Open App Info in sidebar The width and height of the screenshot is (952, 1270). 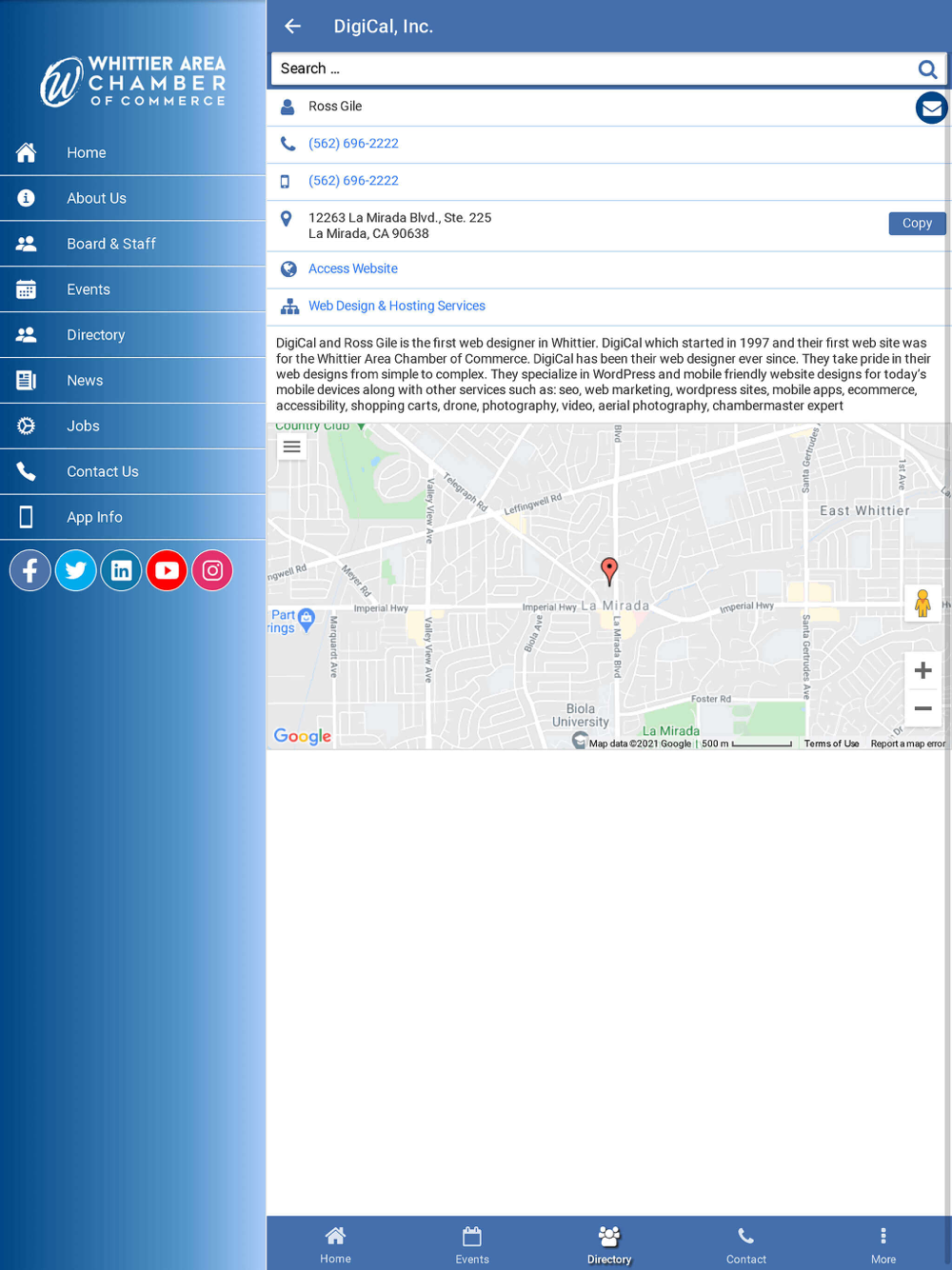tap(133, 517)
